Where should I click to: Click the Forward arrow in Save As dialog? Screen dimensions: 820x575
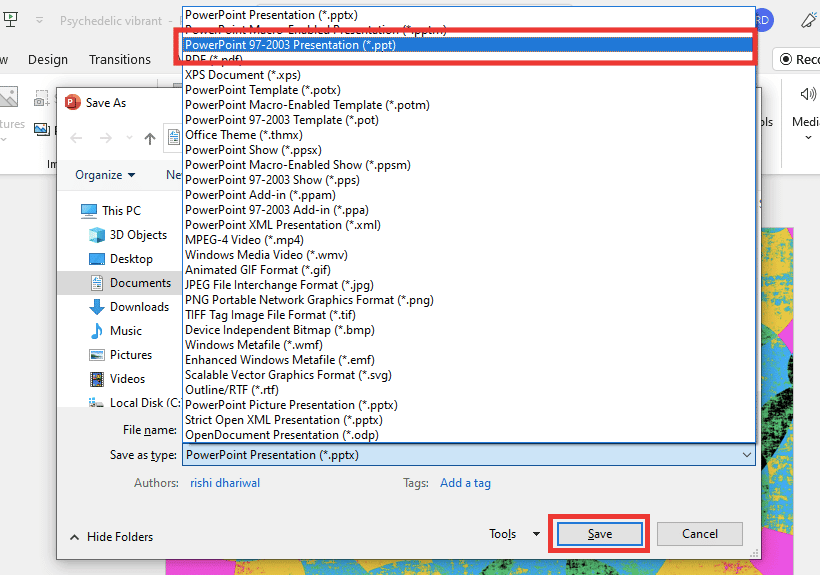(106, 138)
